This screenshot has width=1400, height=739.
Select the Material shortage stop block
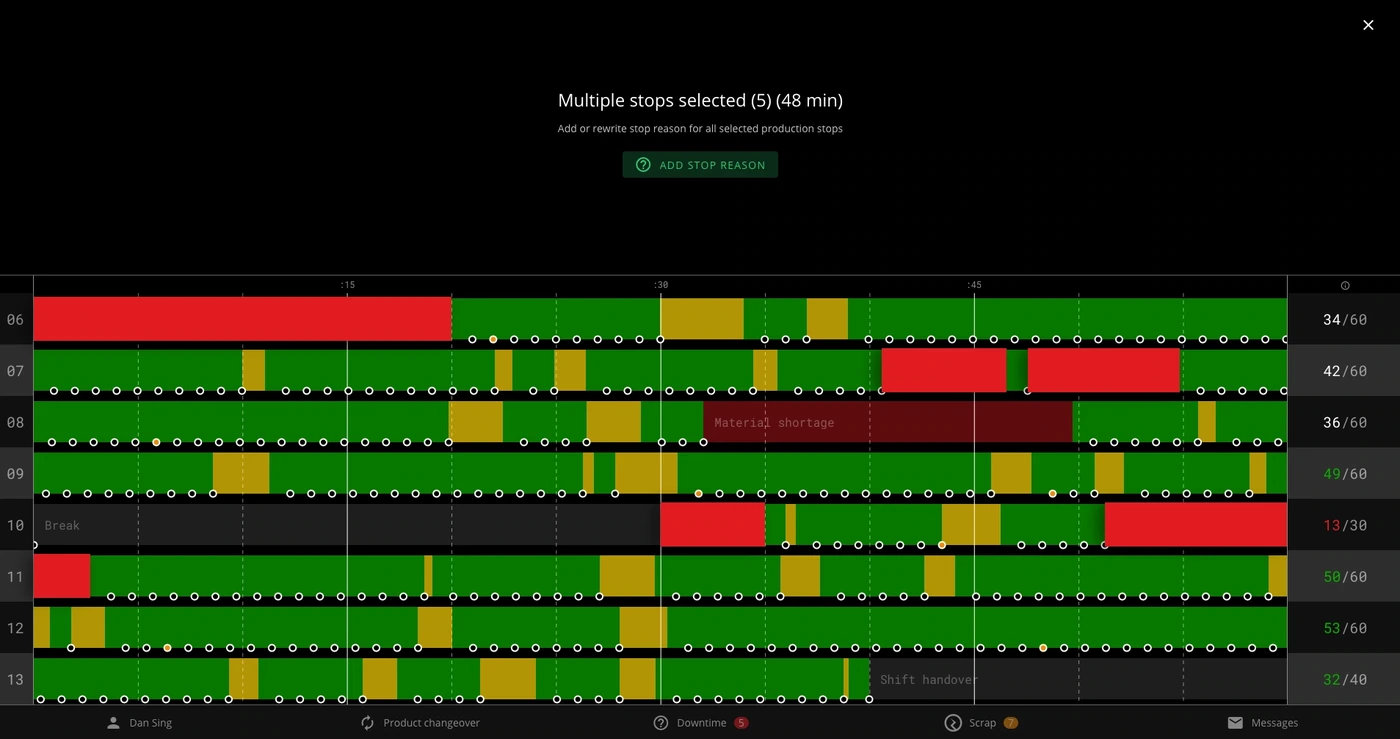[x=888, y=422]
